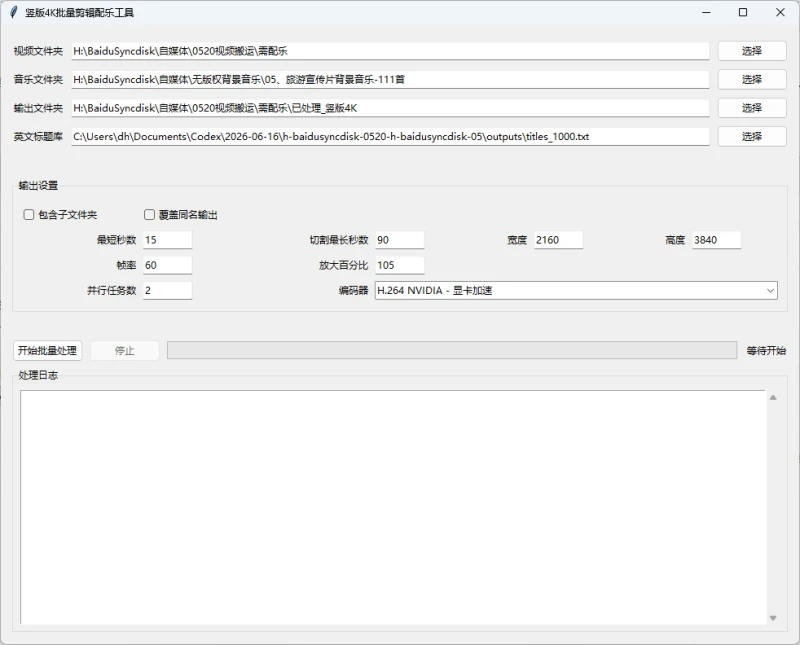This screenshot has height=645, width=800.
Task: Expand the 编码器 dropdown arrow
Action: [770, 291]
